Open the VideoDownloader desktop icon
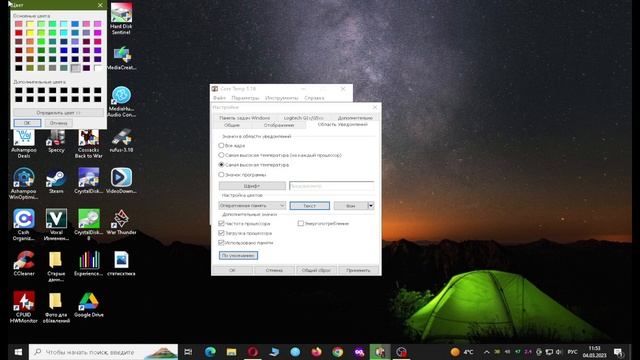The height and width of the screenshot is (360, 640). [121, 181]
